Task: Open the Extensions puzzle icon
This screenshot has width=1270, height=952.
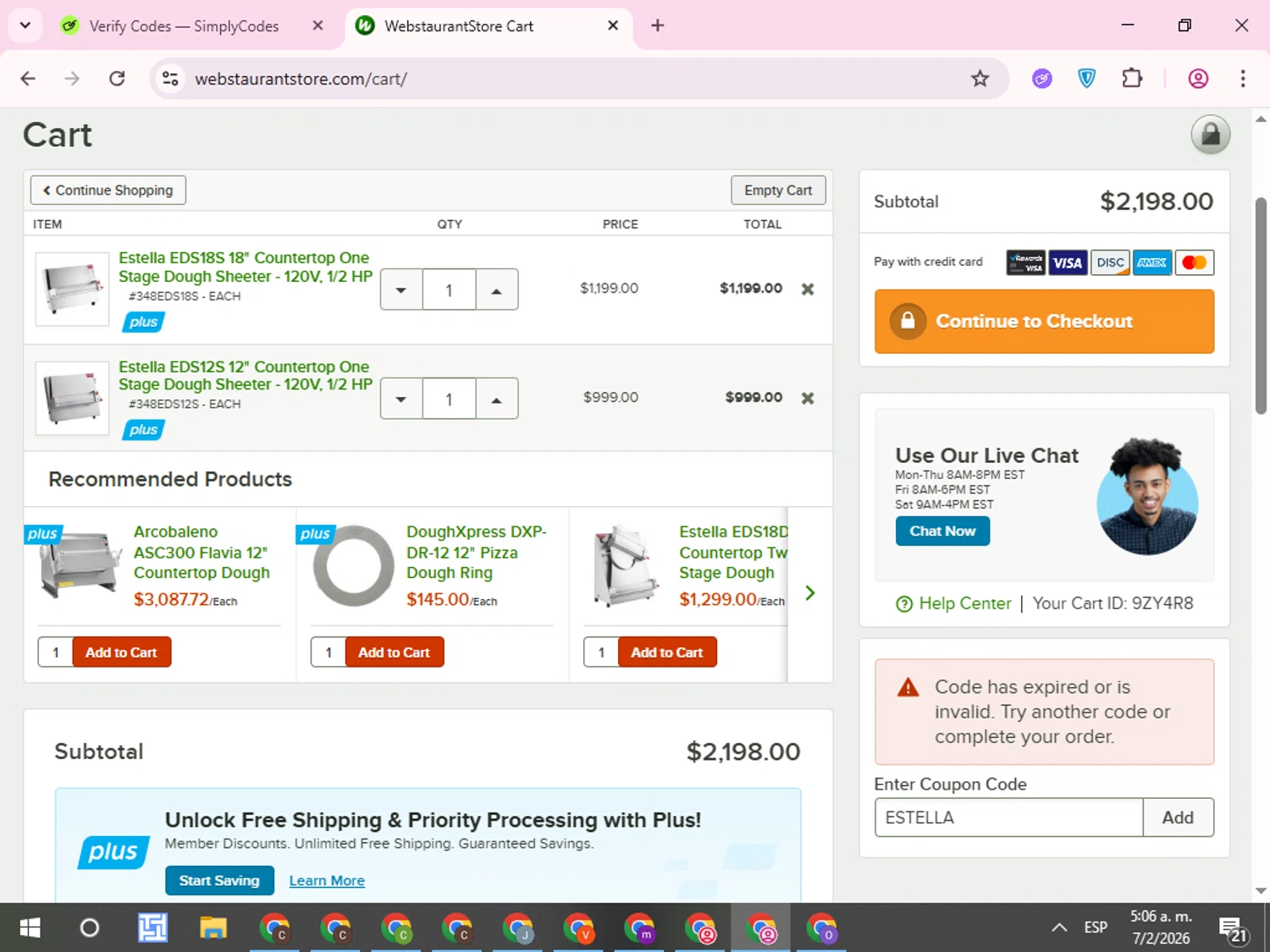Action: (x=1132, y=79)
